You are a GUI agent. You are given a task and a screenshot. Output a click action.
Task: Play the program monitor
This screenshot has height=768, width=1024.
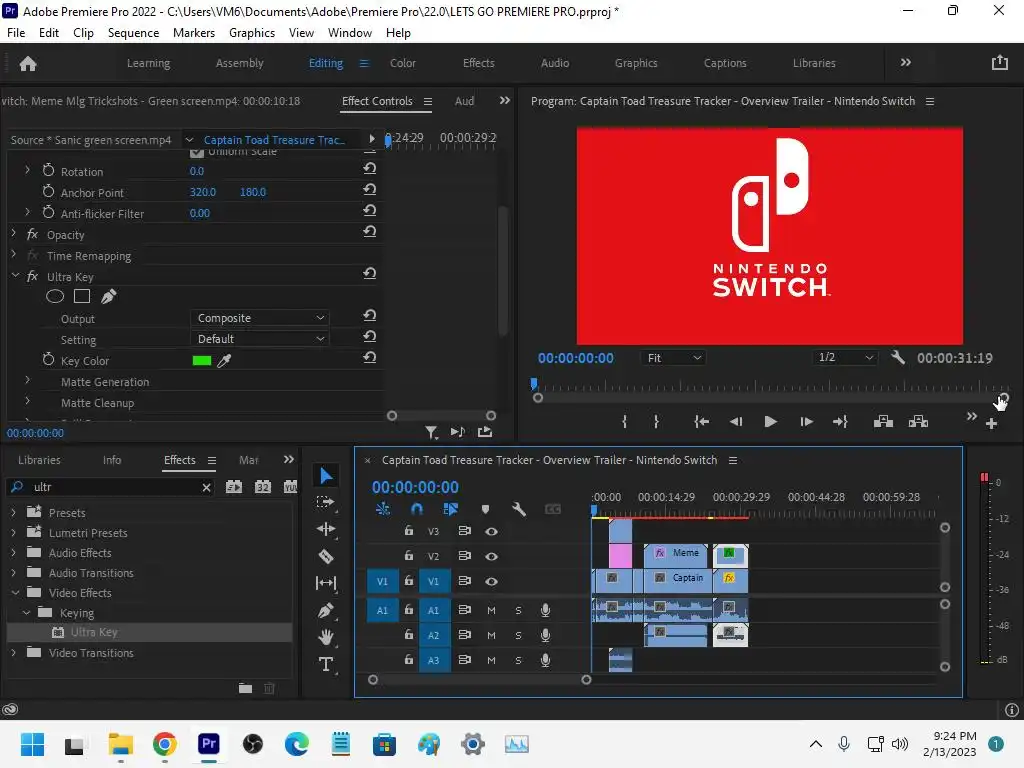771,422
